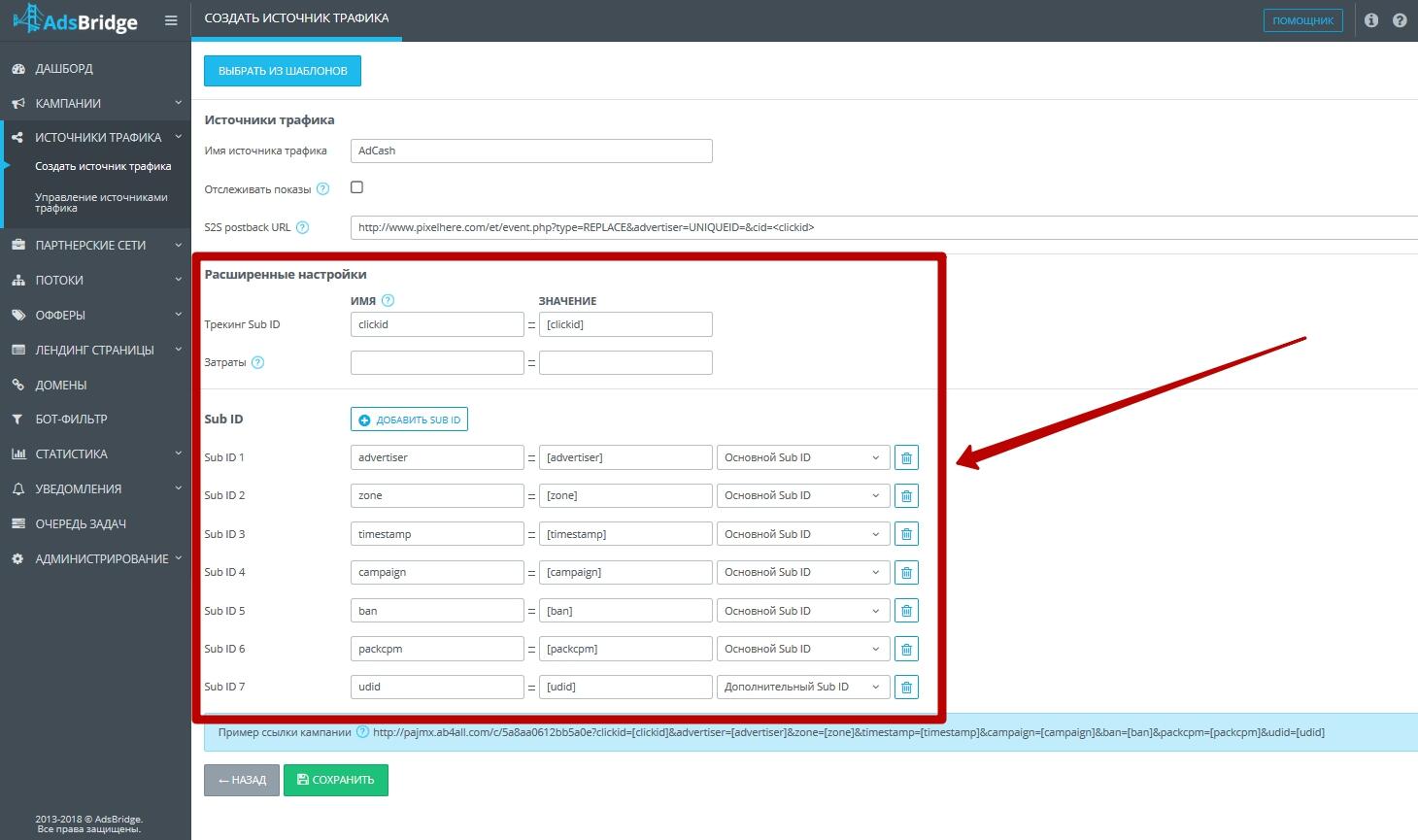This screenshot has width=1418, height=840.
Task: Click the Кампании megaphone icon
Action: 18,104
